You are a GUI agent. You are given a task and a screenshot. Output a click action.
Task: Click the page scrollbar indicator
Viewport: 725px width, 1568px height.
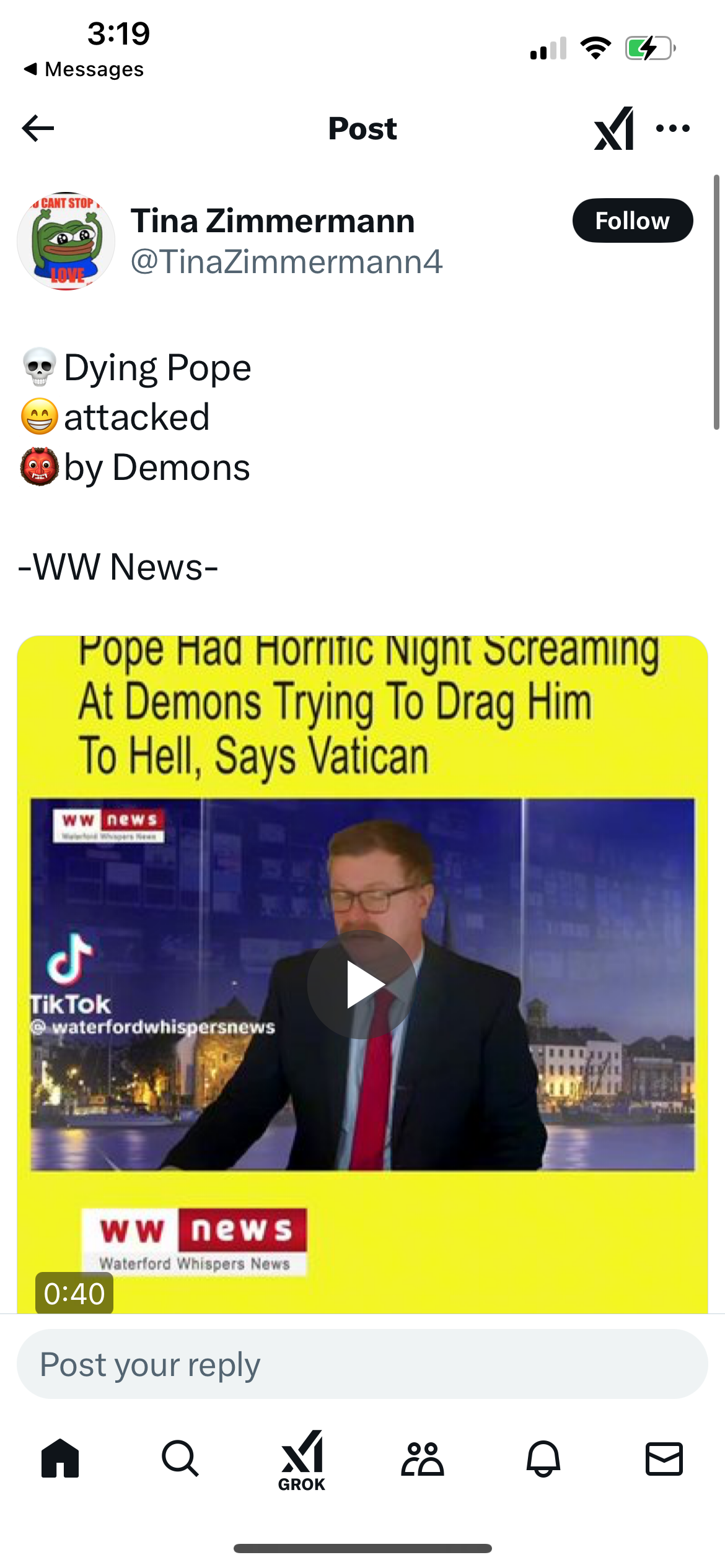coord(716,302)
